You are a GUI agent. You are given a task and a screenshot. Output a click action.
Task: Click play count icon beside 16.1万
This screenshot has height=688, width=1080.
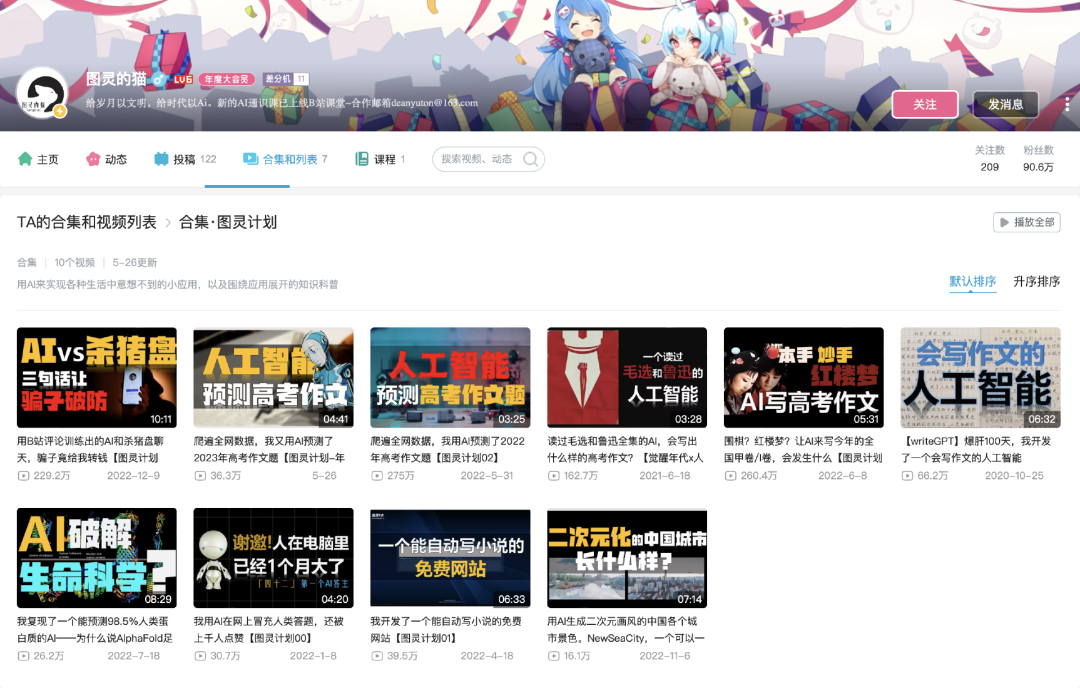[554, 656]
